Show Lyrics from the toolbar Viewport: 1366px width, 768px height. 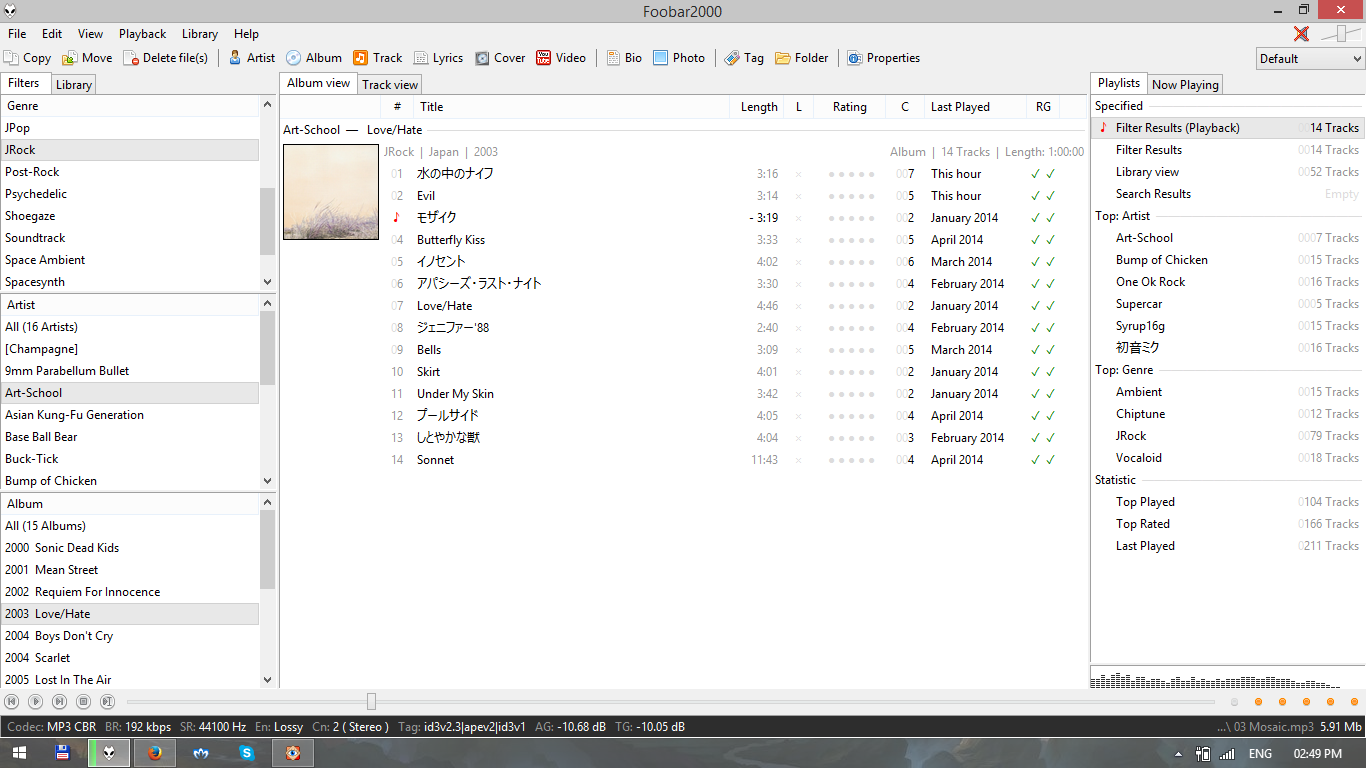click(438, 58)
